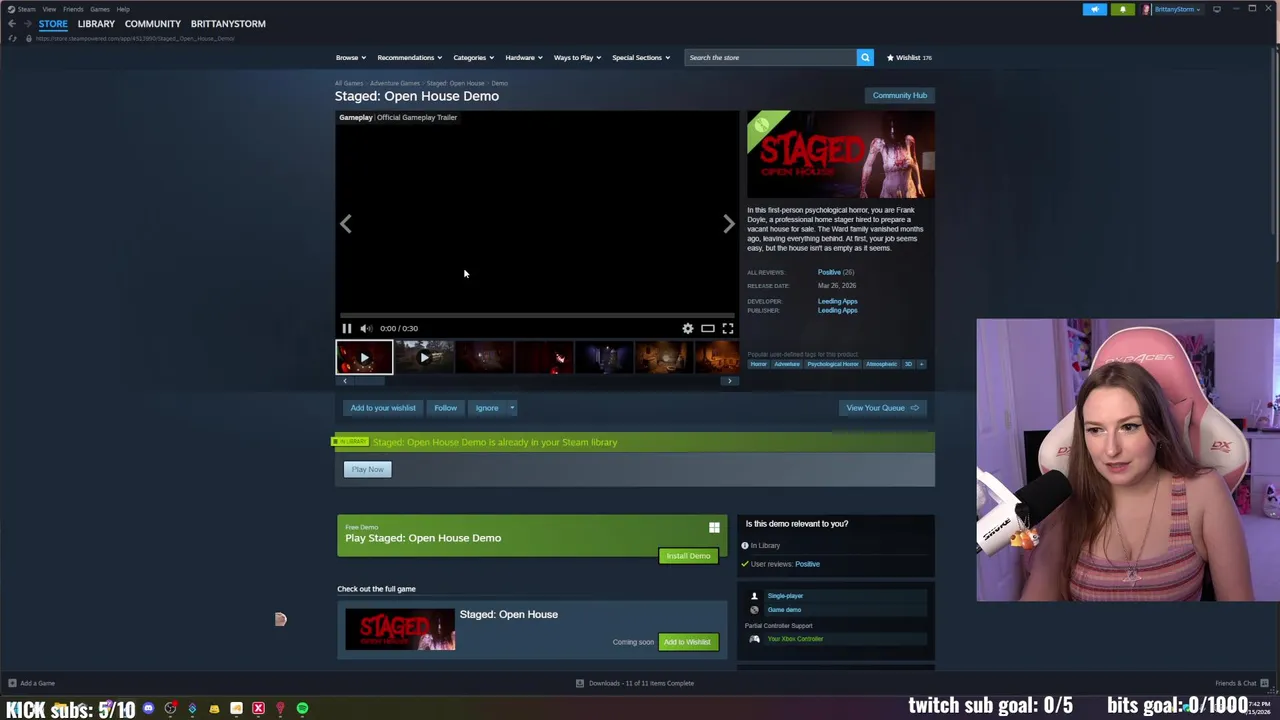Screen dimensions: 1280x720
Task: Select the Atmospheric tag
Action: [881, 364]
